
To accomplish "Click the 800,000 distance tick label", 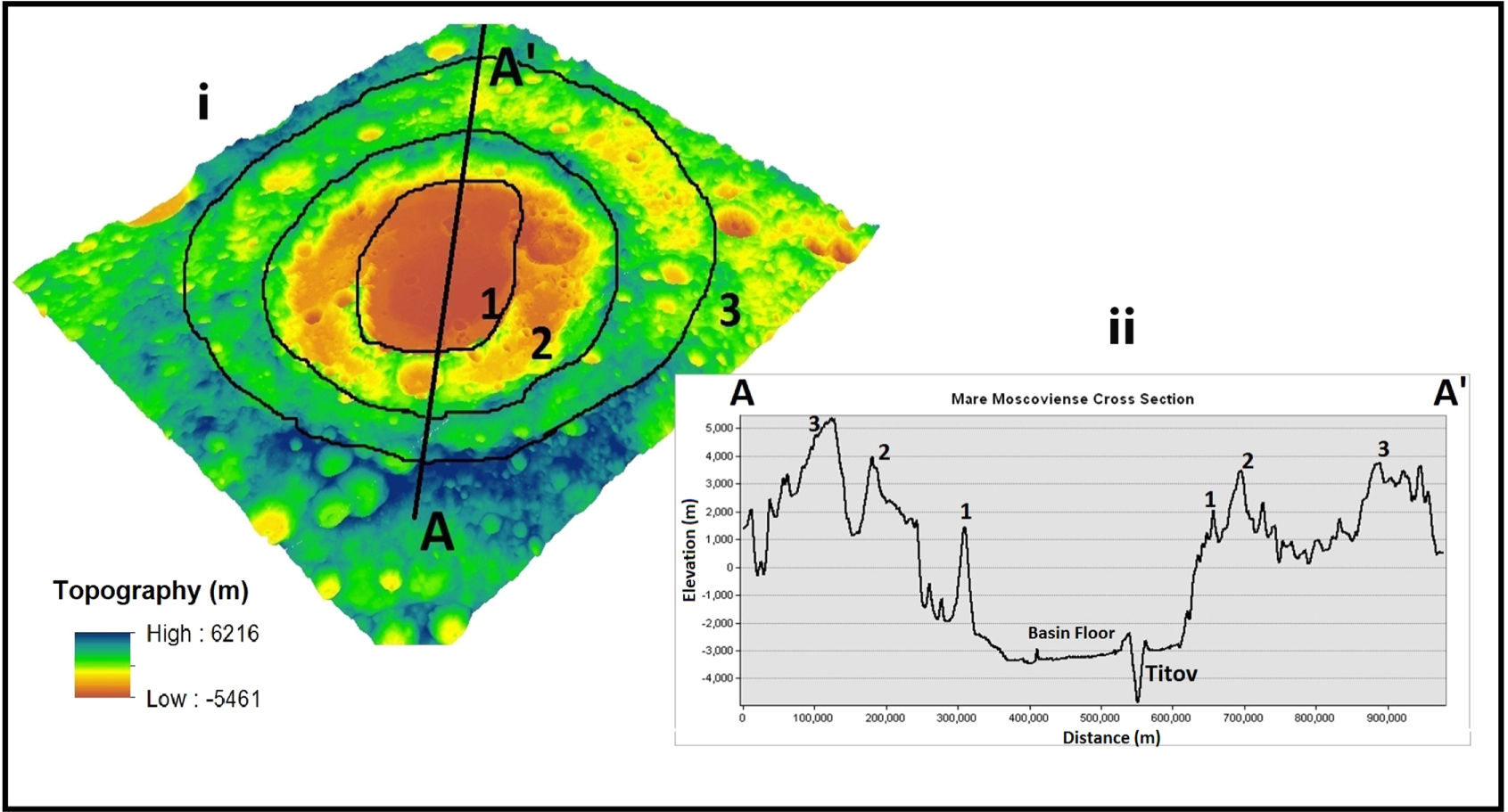I will tap(1314, 718).
